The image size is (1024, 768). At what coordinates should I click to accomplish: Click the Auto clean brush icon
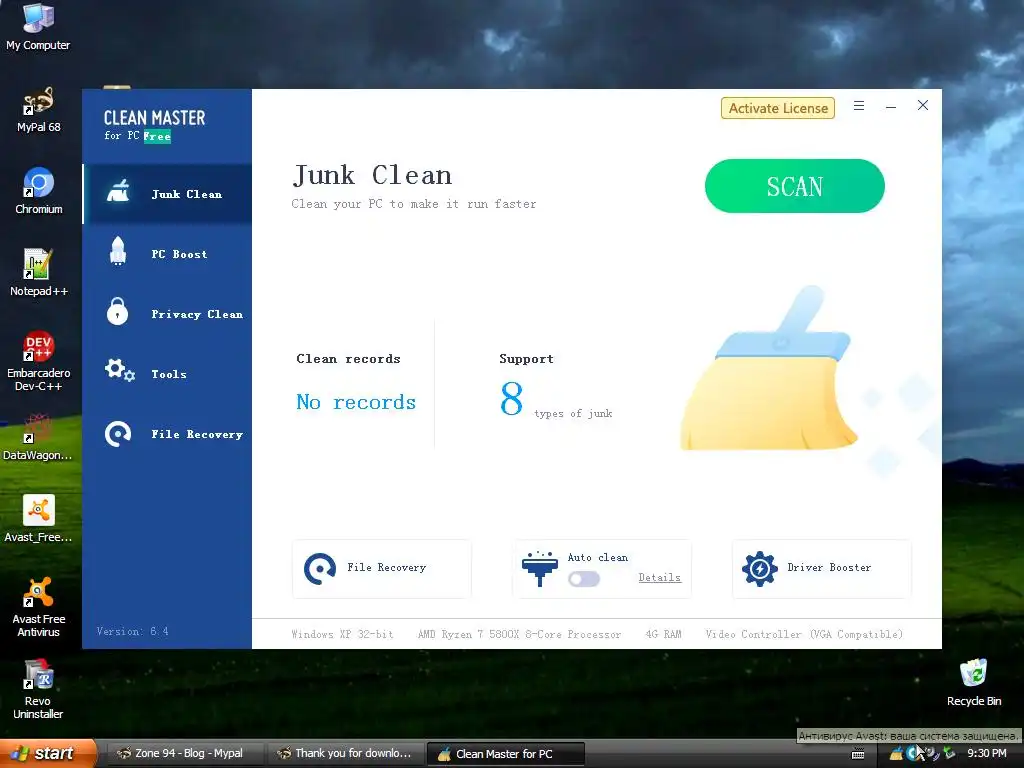click(x=539, y=569)
